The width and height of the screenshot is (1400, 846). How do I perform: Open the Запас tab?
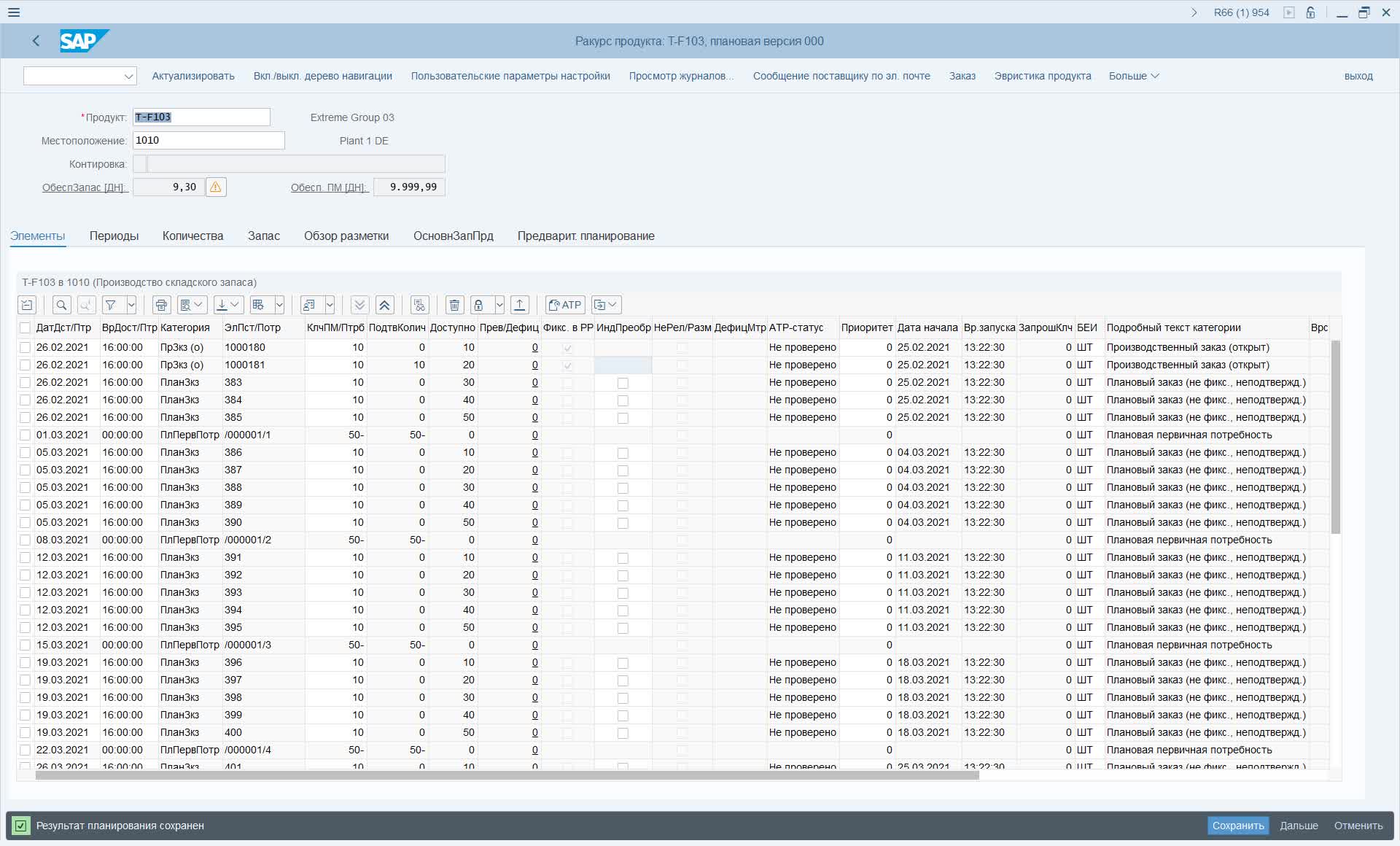point(263,236)
